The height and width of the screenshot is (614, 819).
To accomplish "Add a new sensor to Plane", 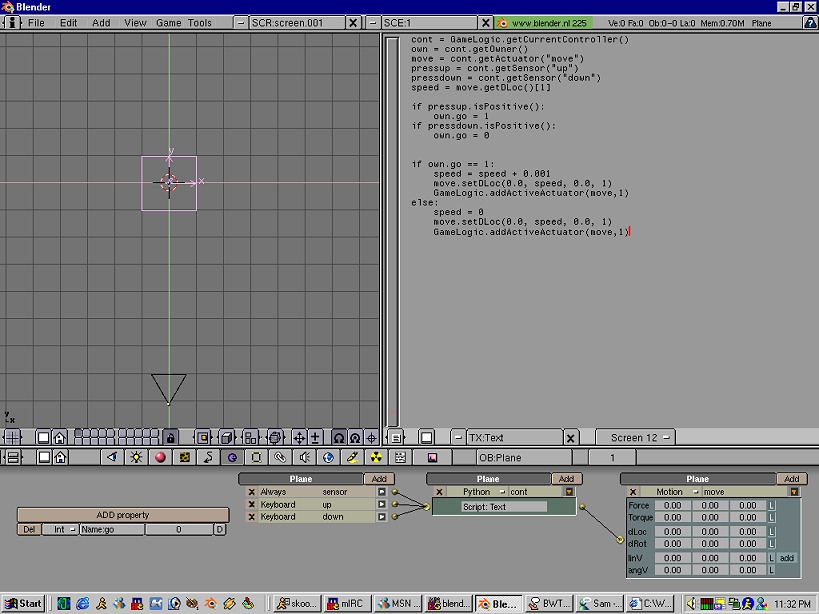I will pyautogui.click(x=379, y=479).
